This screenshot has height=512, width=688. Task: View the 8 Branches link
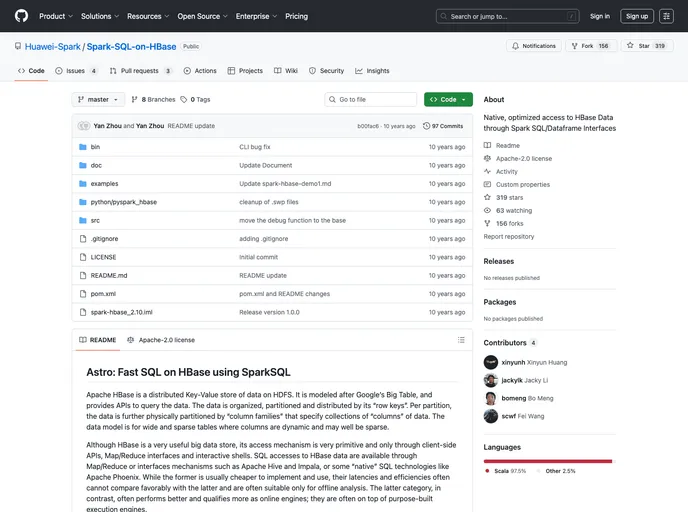[153, 100]
